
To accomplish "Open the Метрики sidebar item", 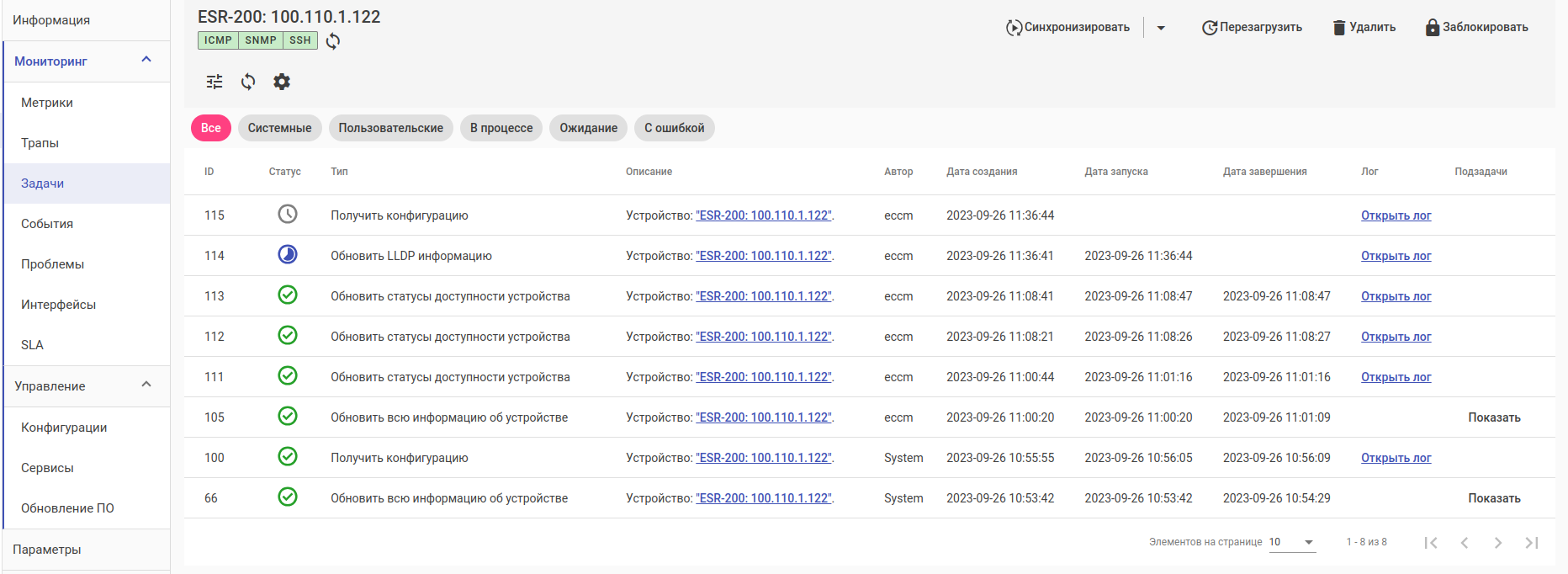I will point(47,103).
